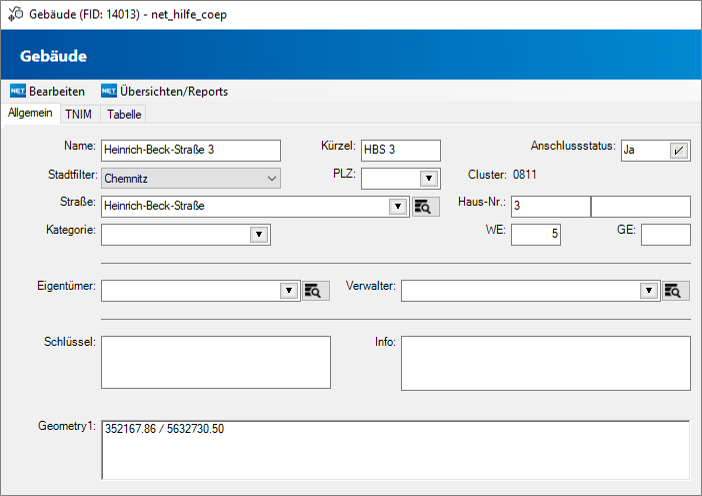
Task: Click the Cluster value 0811
Action: 525,175
